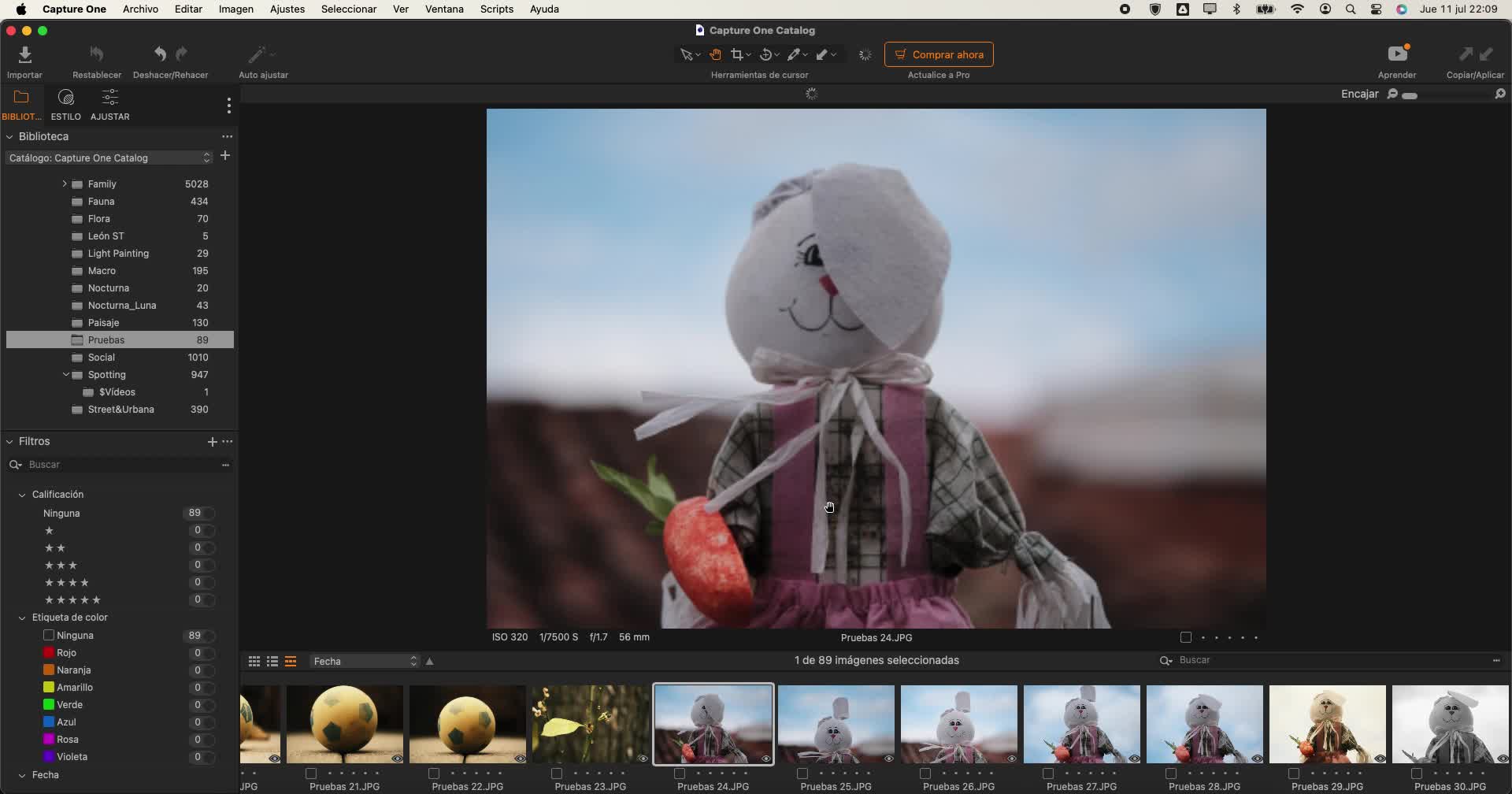1512x794 pixels.
Task: Collapse the Fecha filter group
Action: click(x=22, y=776)
